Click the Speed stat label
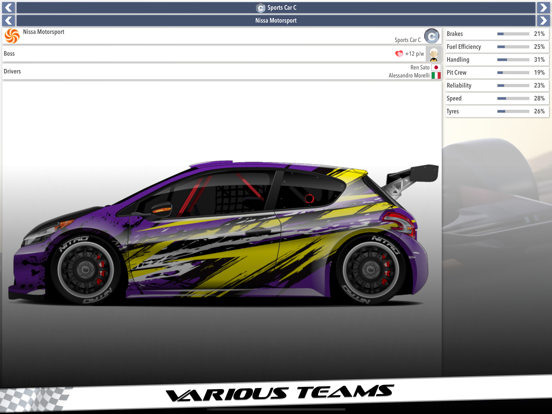 click(x=454, y=99)
